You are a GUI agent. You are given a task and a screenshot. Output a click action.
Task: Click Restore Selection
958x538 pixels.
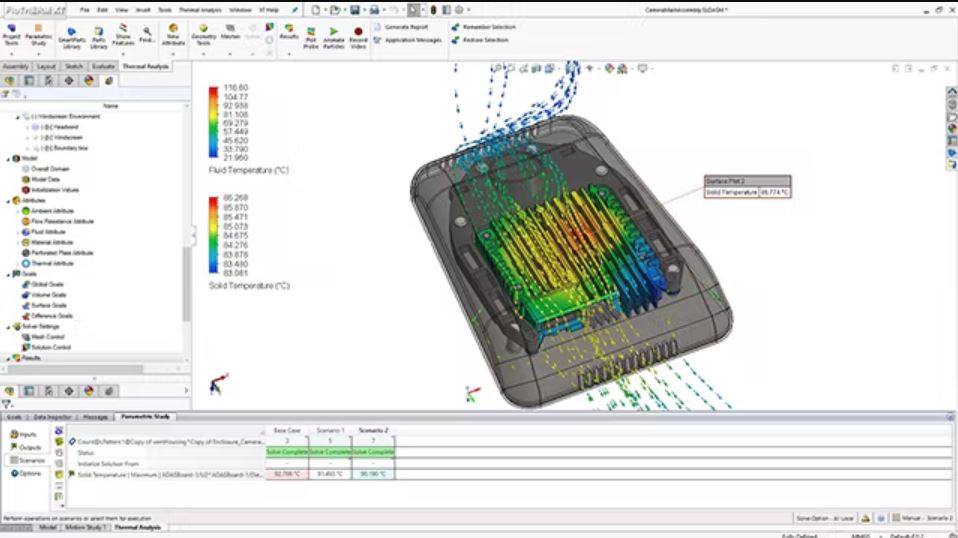click(x=480, y=40)
